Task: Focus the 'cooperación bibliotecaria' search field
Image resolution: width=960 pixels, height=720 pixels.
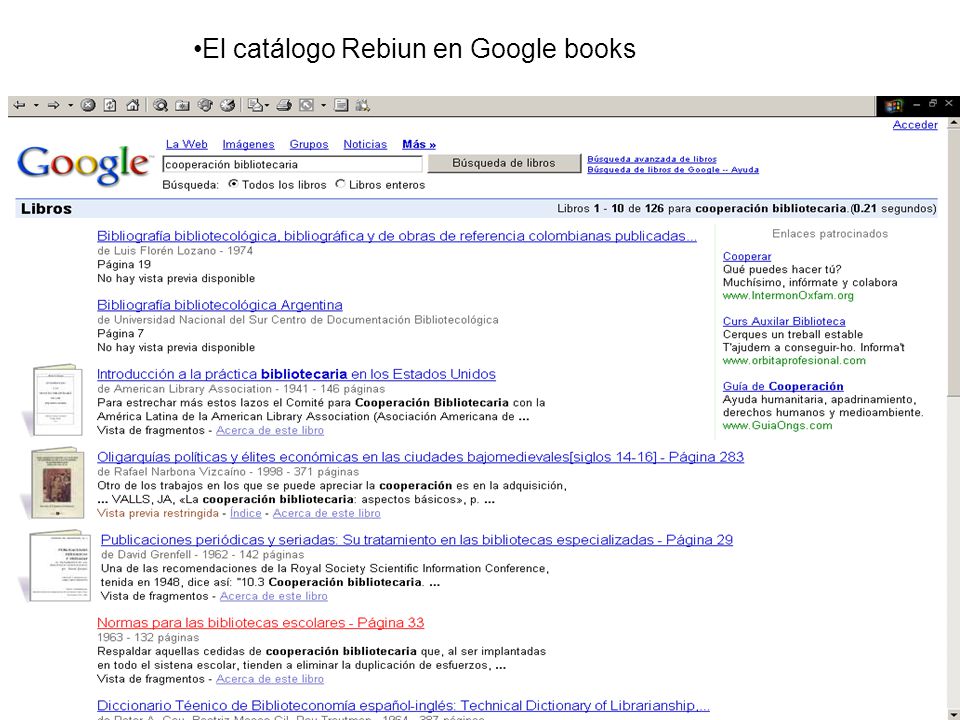Action: tap(293, 164)
